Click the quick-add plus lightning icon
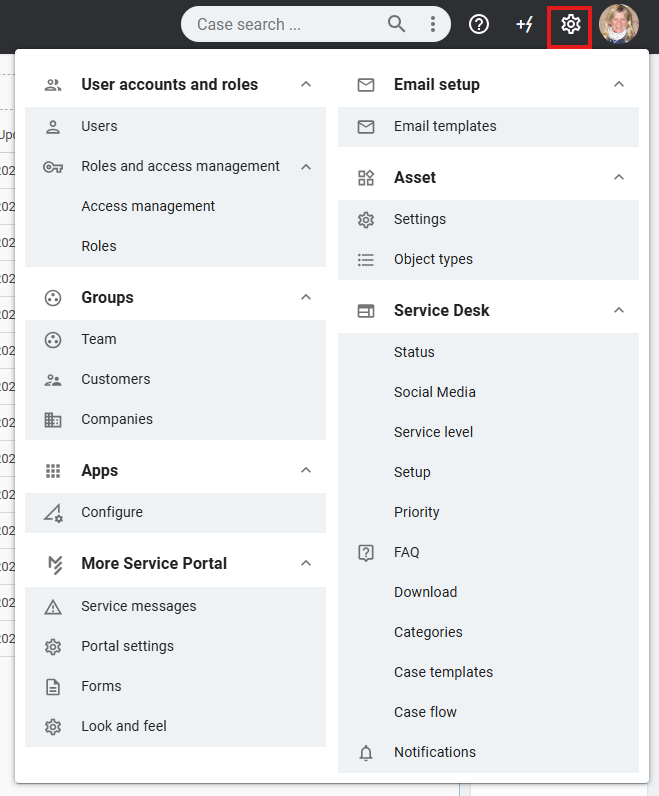659x796 pixels. tap(524, 24)
